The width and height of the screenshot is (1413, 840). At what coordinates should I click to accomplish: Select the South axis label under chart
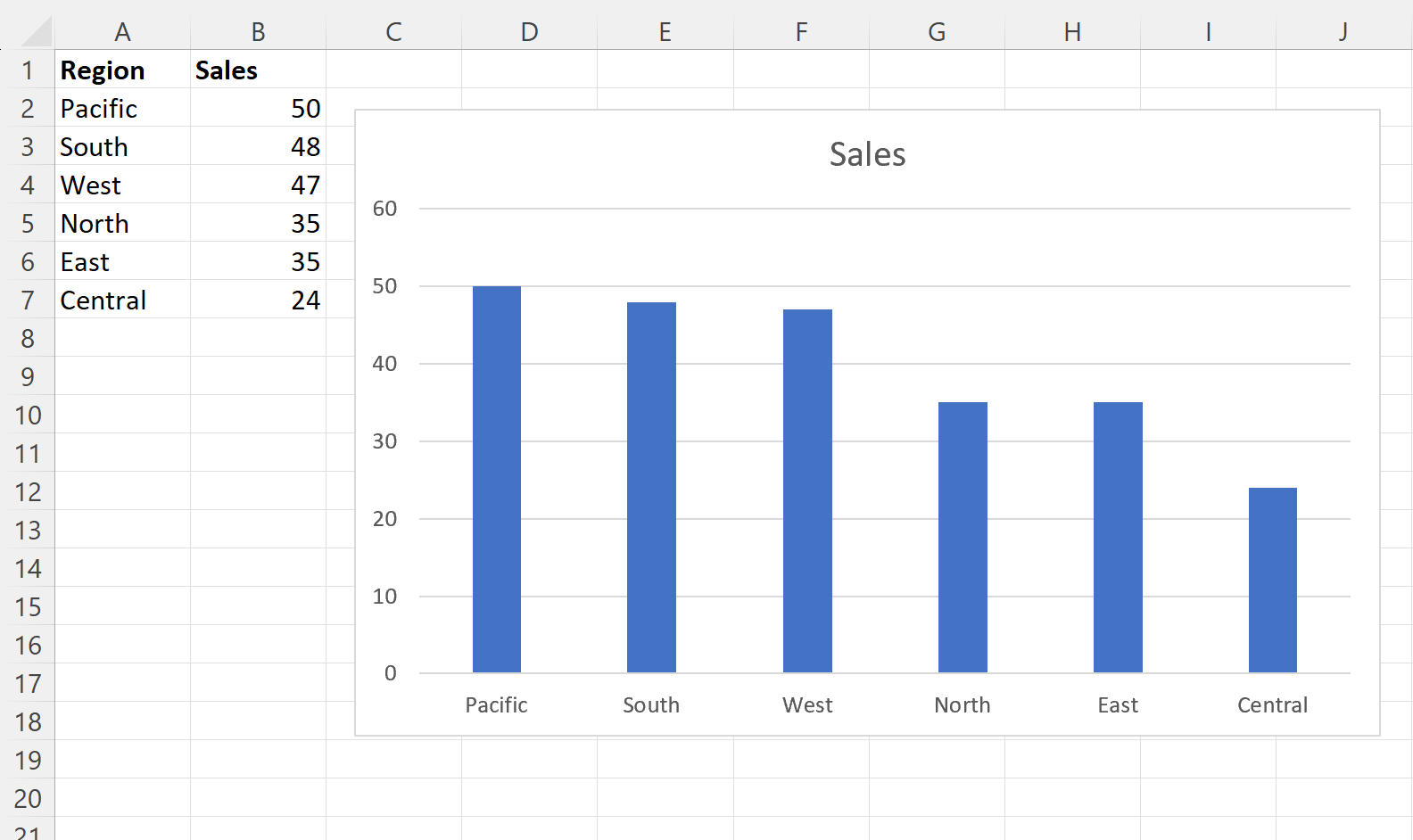tap(651, 705)
